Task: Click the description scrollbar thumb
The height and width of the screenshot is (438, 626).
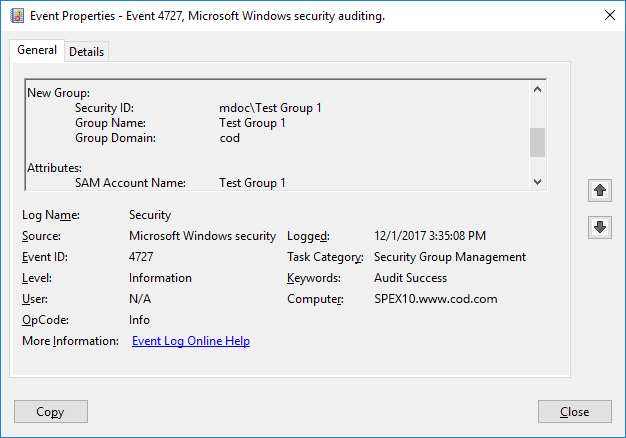Action: click(x=537, y=143)
